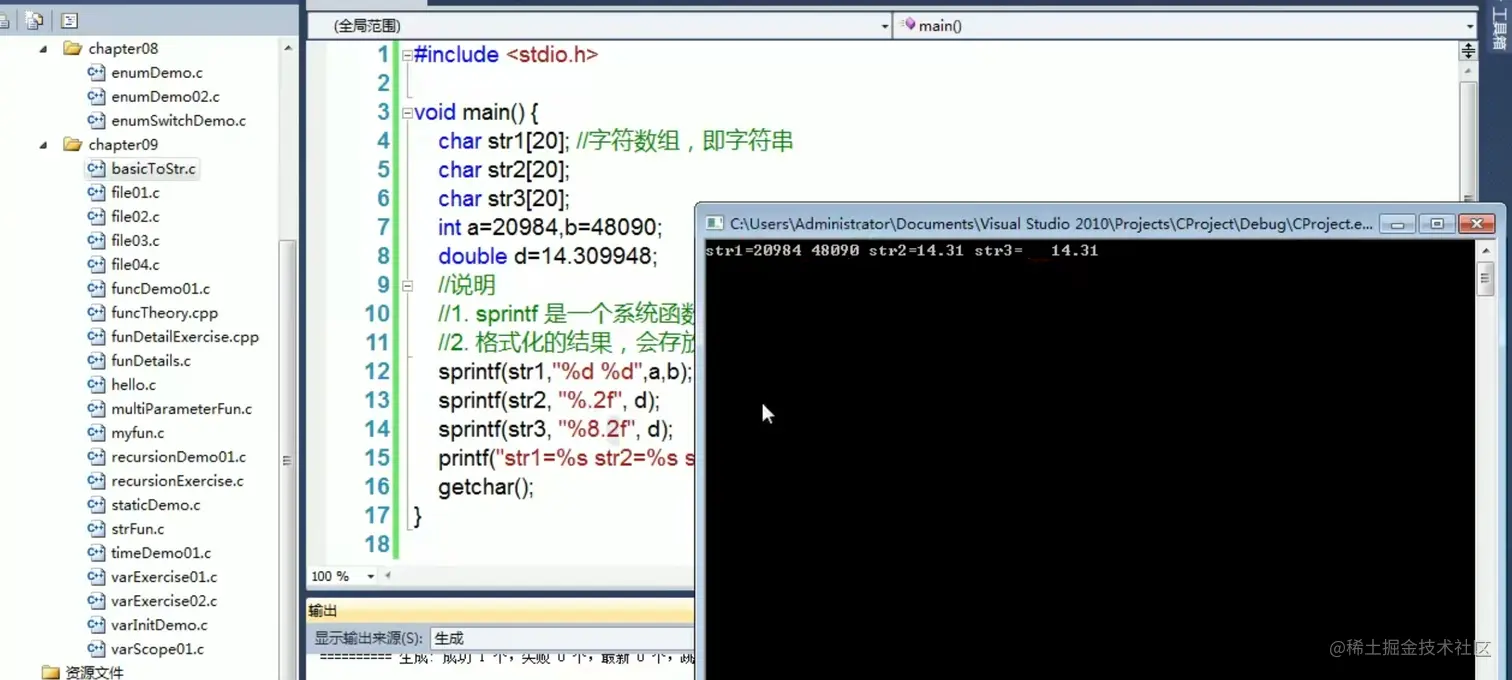Screen dimensions: 1512x680
Task: Select varInitDemo.c in the tree
Action: pyautogui.click(x=159, y=624)
